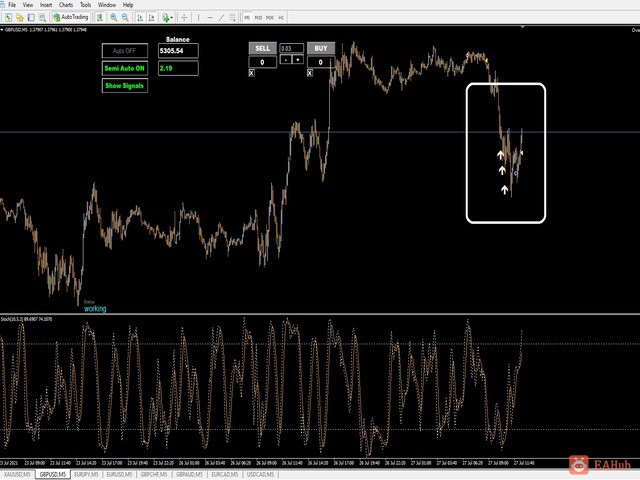Open a new chart from the toolbar
This screenshot has width=640, height=480.
pyautogui.click(x=8, y=18)
